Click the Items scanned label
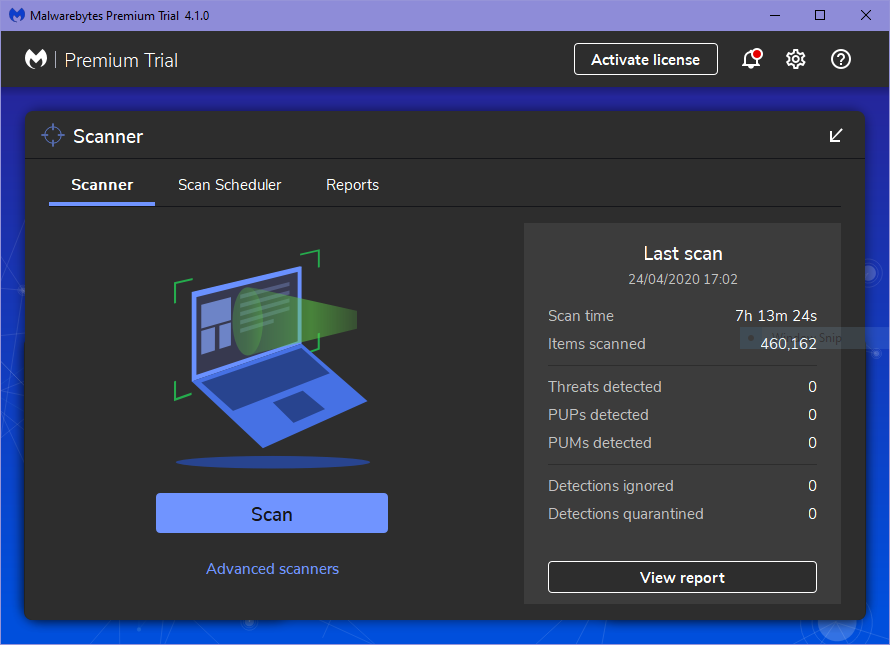 tap(597, 344)
